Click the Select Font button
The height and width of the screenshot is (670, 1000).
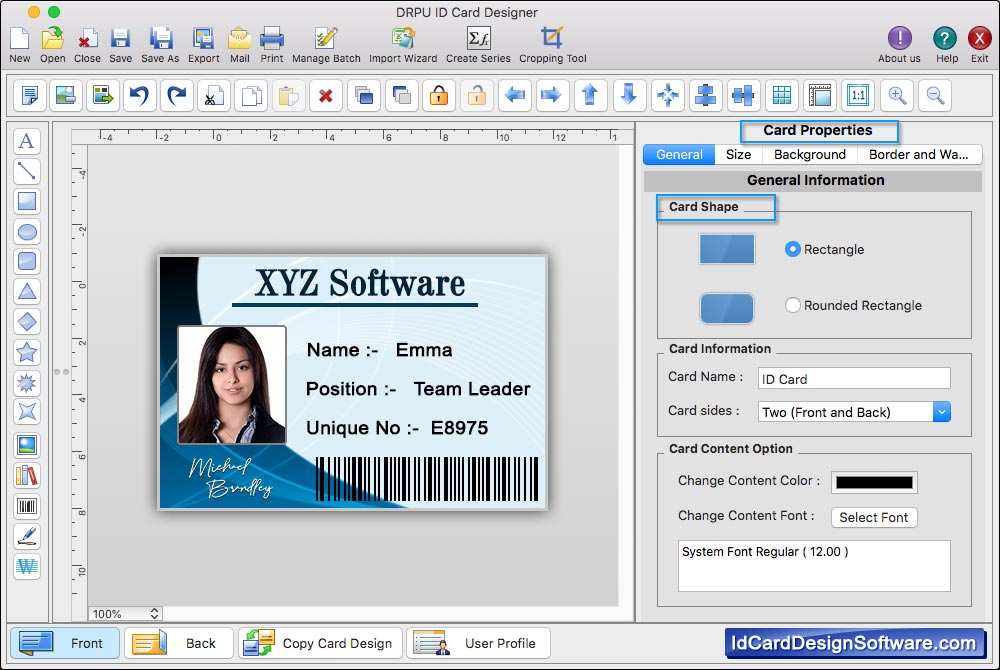(x=874, y=517)
